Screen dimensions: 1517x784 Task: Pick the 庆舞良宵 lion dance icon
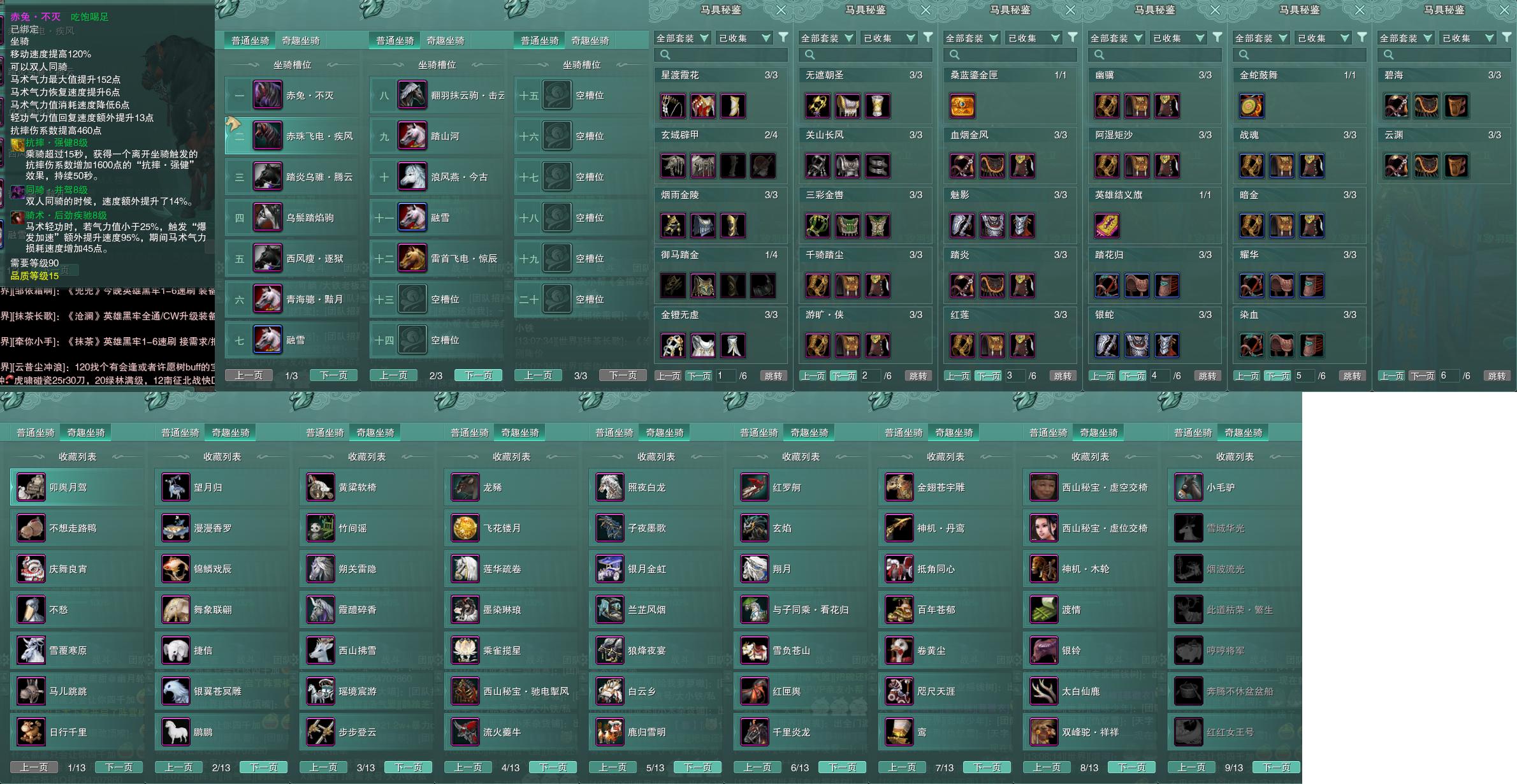[x=31, y=569]
